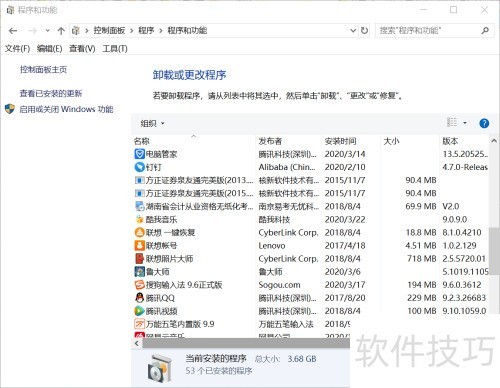
Task: Select the 湖南省会计从业资格 program icon
Action: (x=139, y=206)
